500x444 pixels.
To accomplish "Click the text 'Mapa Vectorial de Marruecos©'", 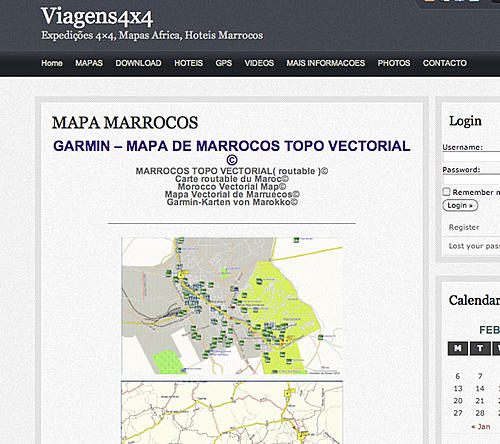I will pyautogui.click(x=232, y=194).
